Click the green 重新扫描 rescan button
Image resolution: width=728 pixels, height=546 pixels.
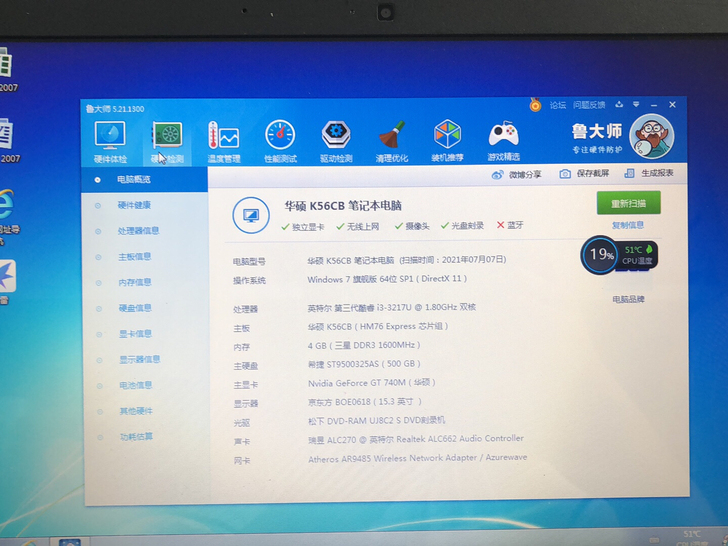pos(629,203)
